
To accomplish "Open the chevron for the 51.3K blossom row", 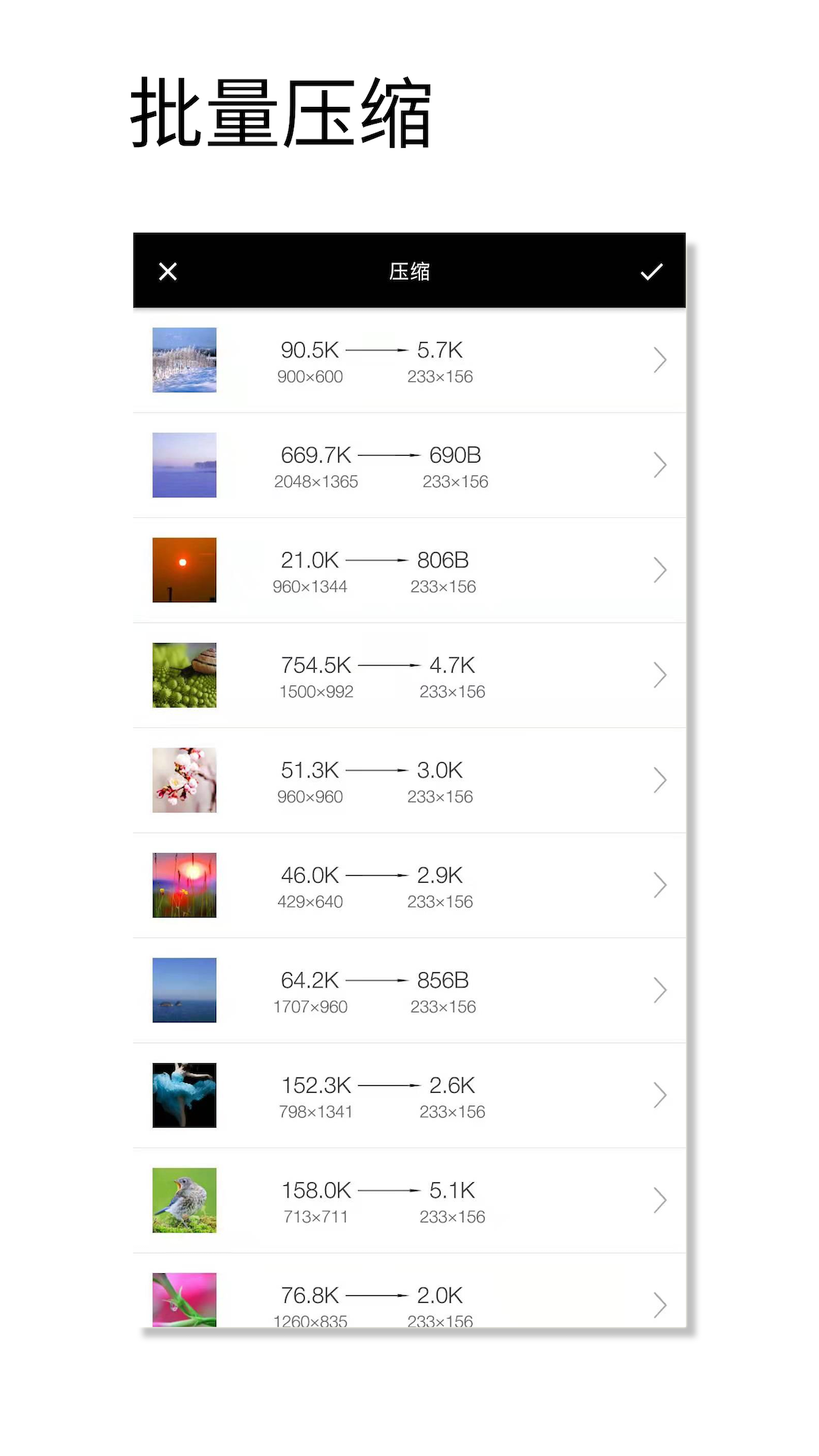I will pos(660,780).
